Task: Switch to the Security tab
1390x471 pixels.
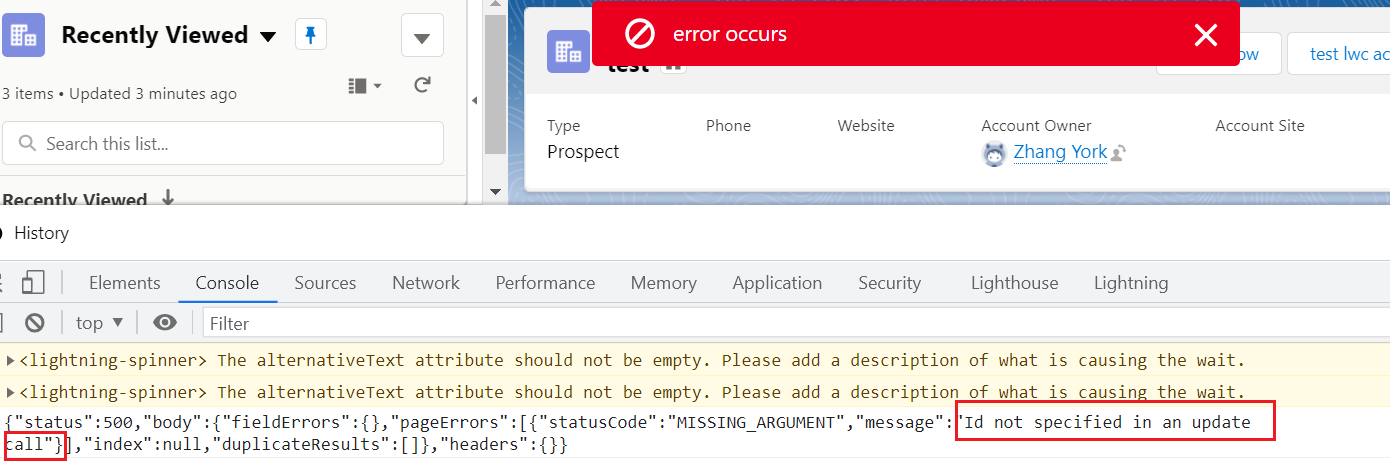Action: point(889,283)
